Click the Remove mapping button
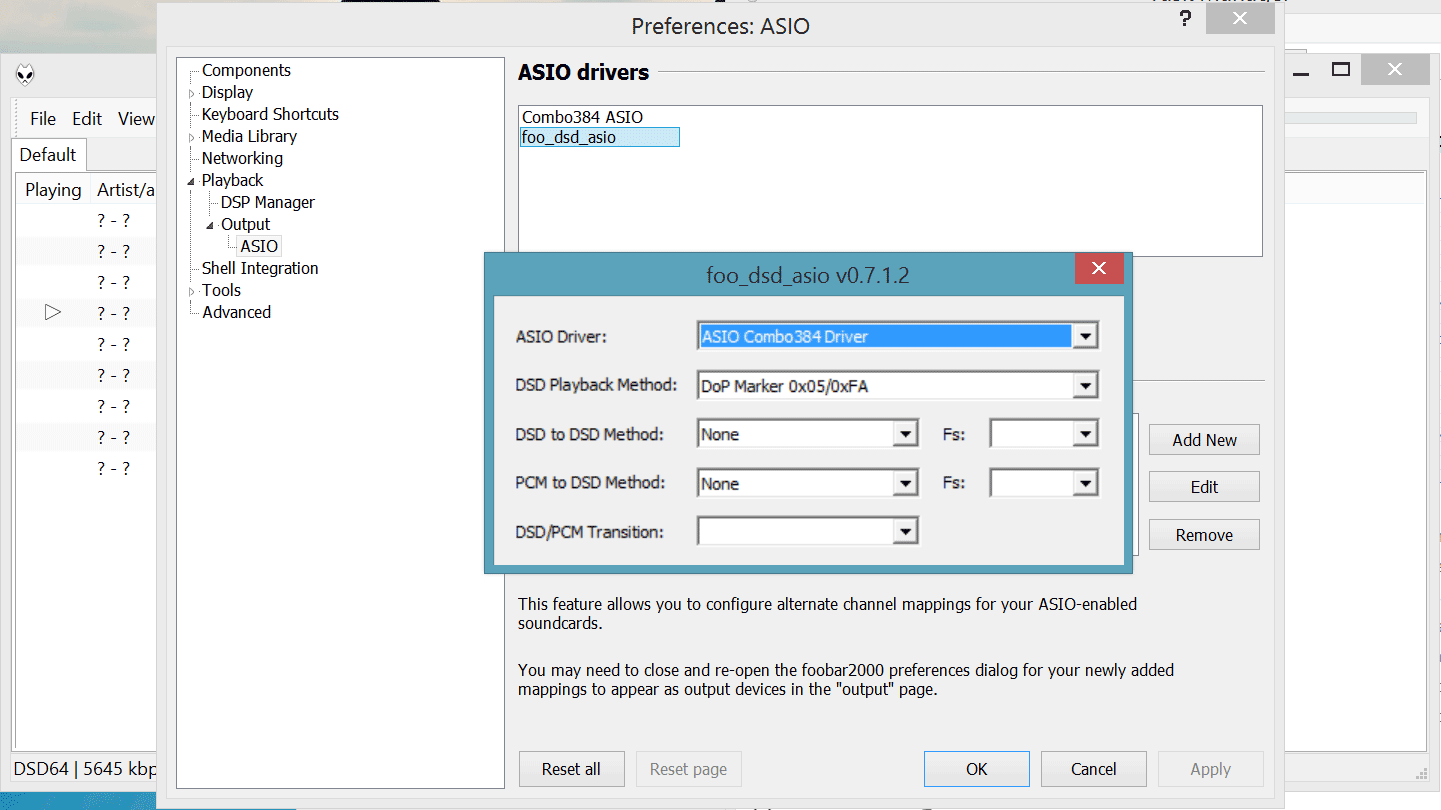Screen dimensions: 1441x810 (x=1204, y=535)
